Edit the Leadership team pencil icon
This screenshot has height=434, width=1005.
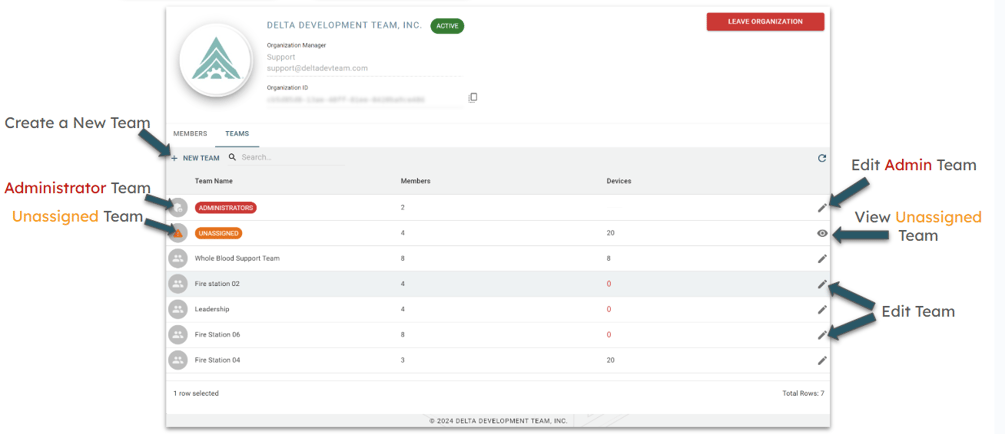(x=822, y=310)
